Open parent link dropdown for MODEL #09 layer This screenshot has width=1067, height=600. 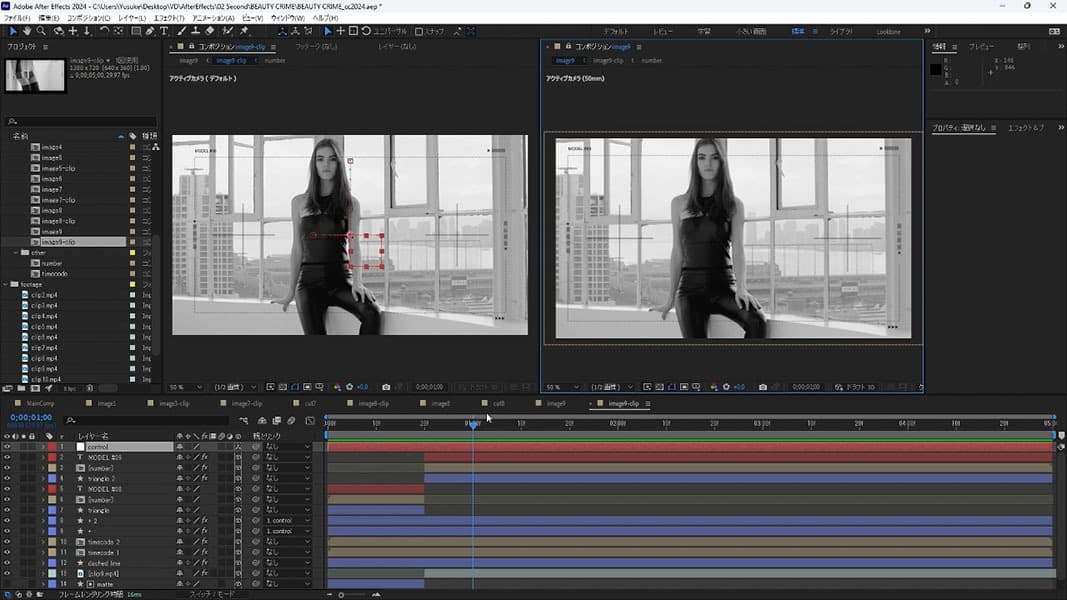pos(288,457)
